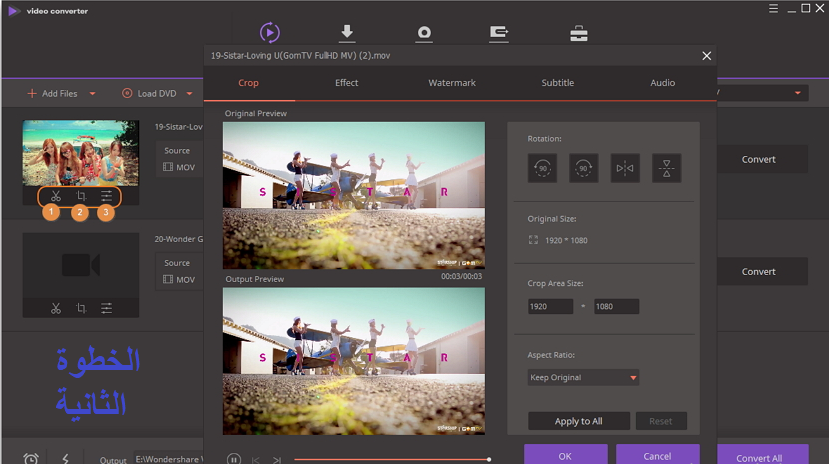Click the crop width field showing 1920
The height and width of the screenshot is (464, 829).
[550, 307]
